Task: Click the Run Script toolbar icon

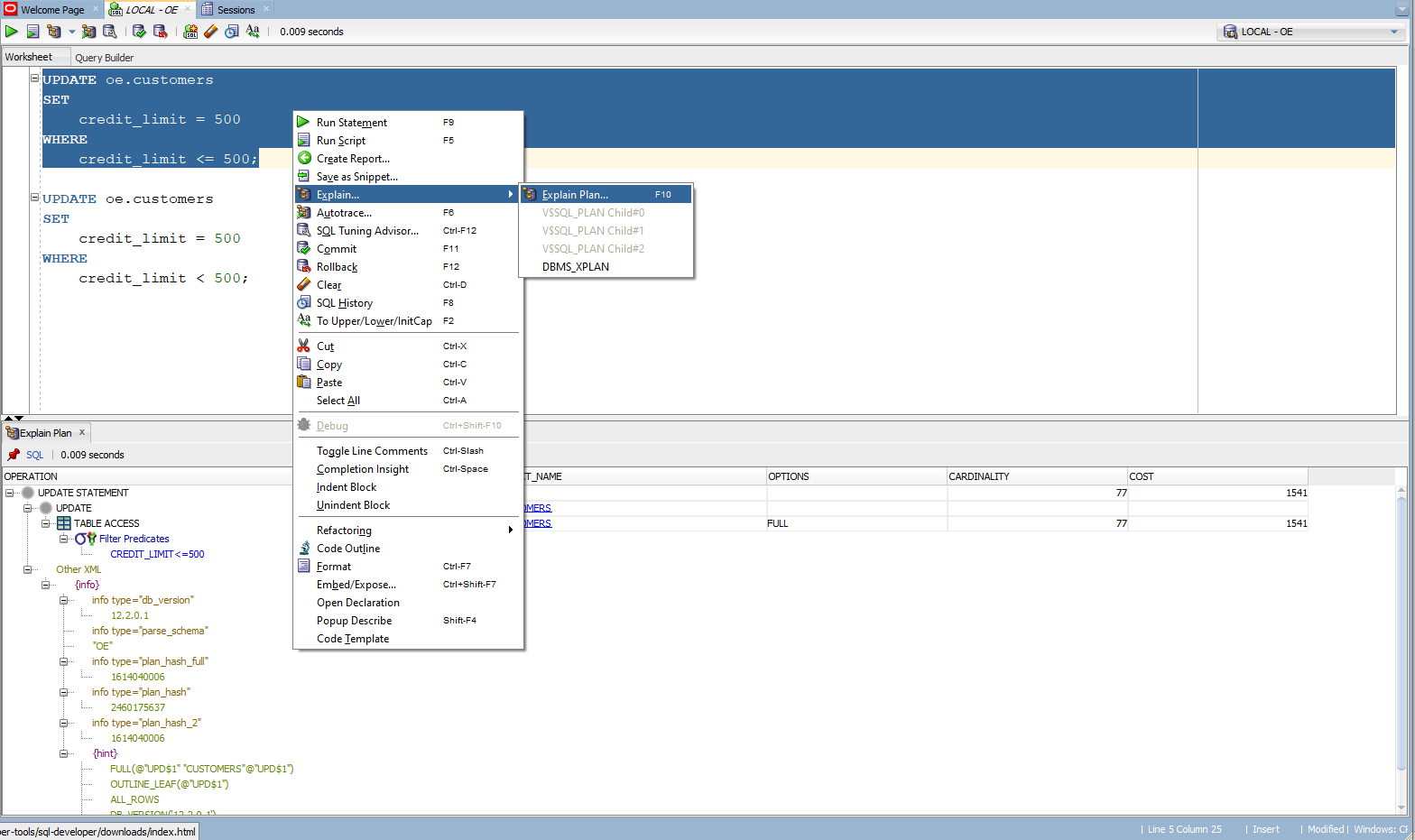Action: pyautogui.click(x=32, y=32)
